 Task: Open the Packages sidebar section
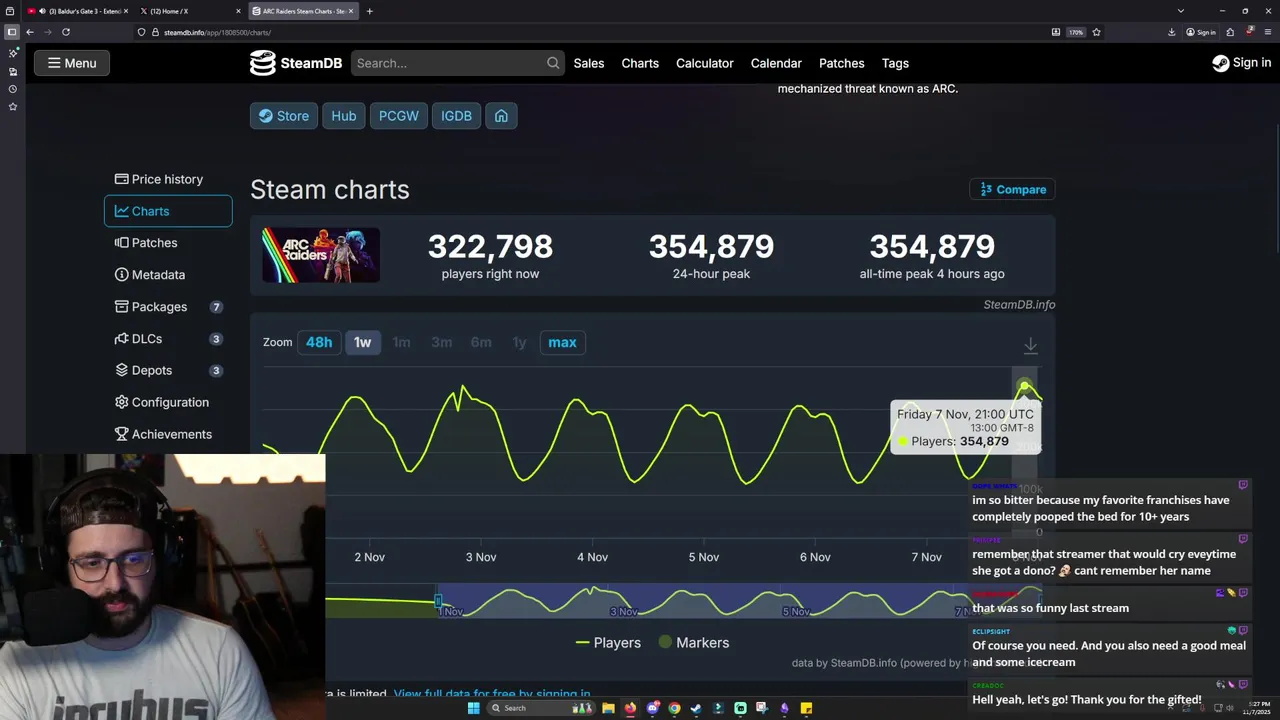pos(168,307)
